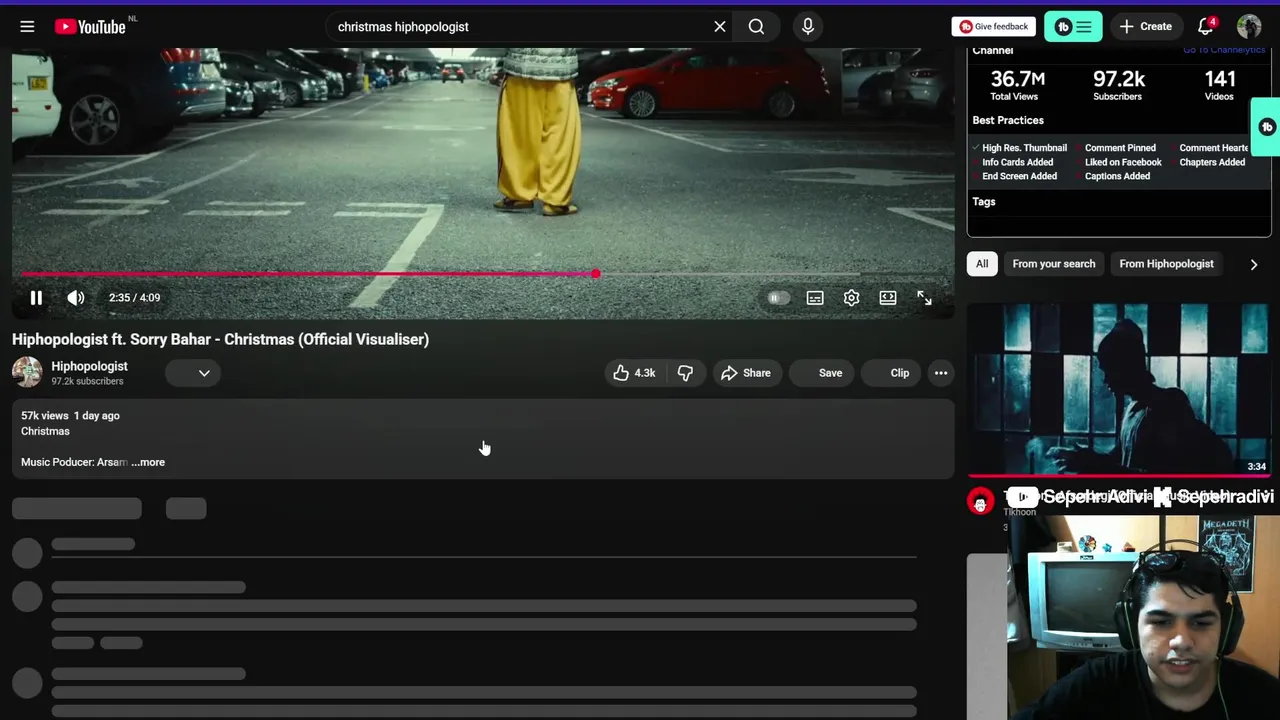This screenshot has width=1280, height=720.
Task: Click the 57k views text
Action: click(45, 416)
